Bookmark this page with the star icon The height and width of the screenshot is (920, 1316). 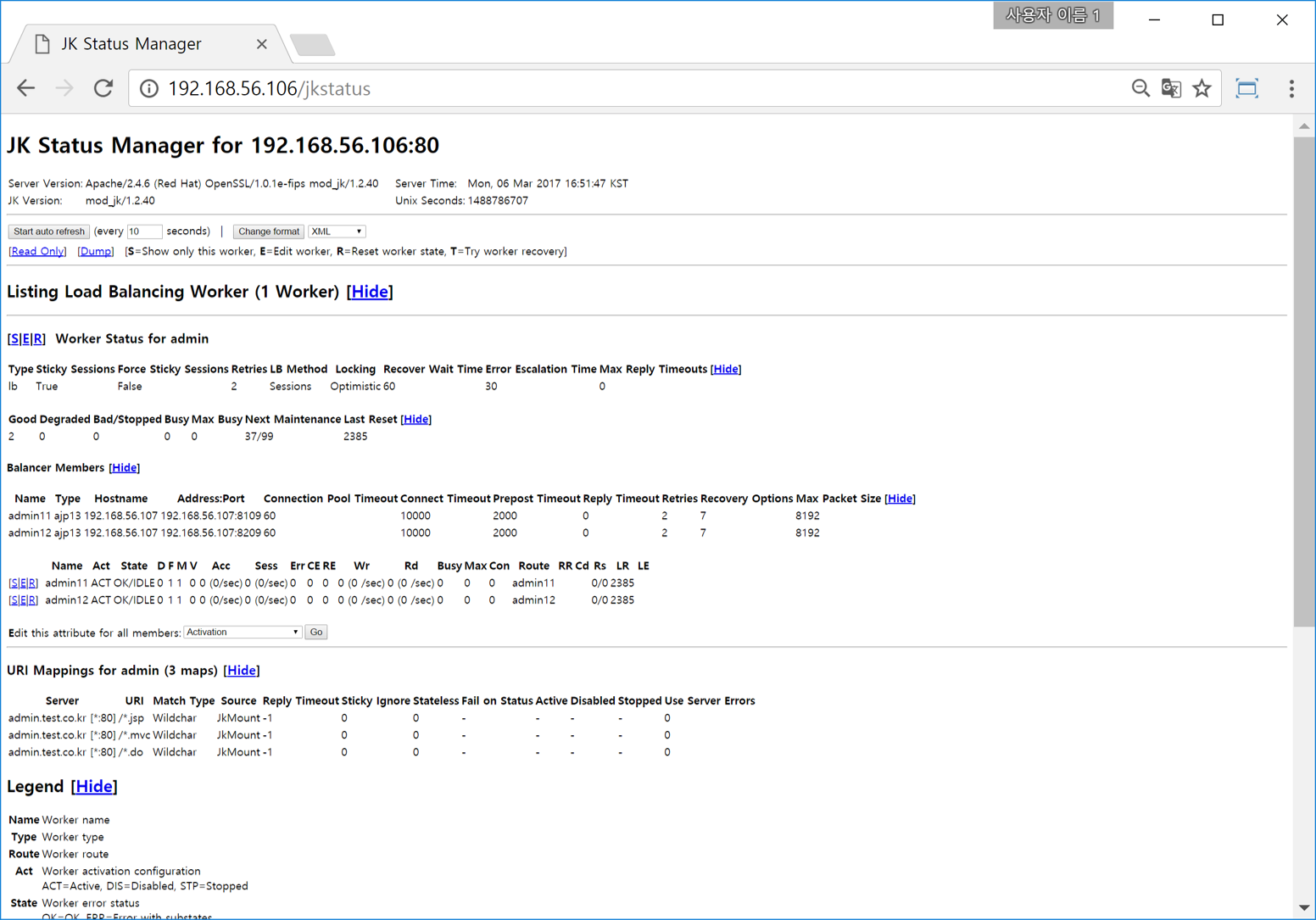point(1202,88)
